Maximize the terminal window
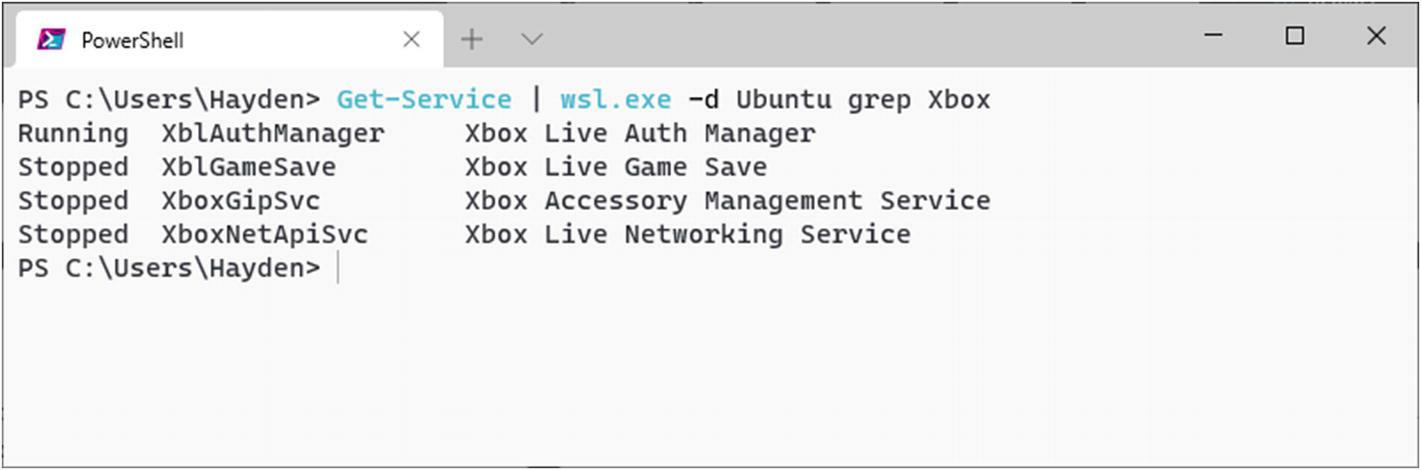Viewport: 1421px width, 470px height. coord(1295,36)
